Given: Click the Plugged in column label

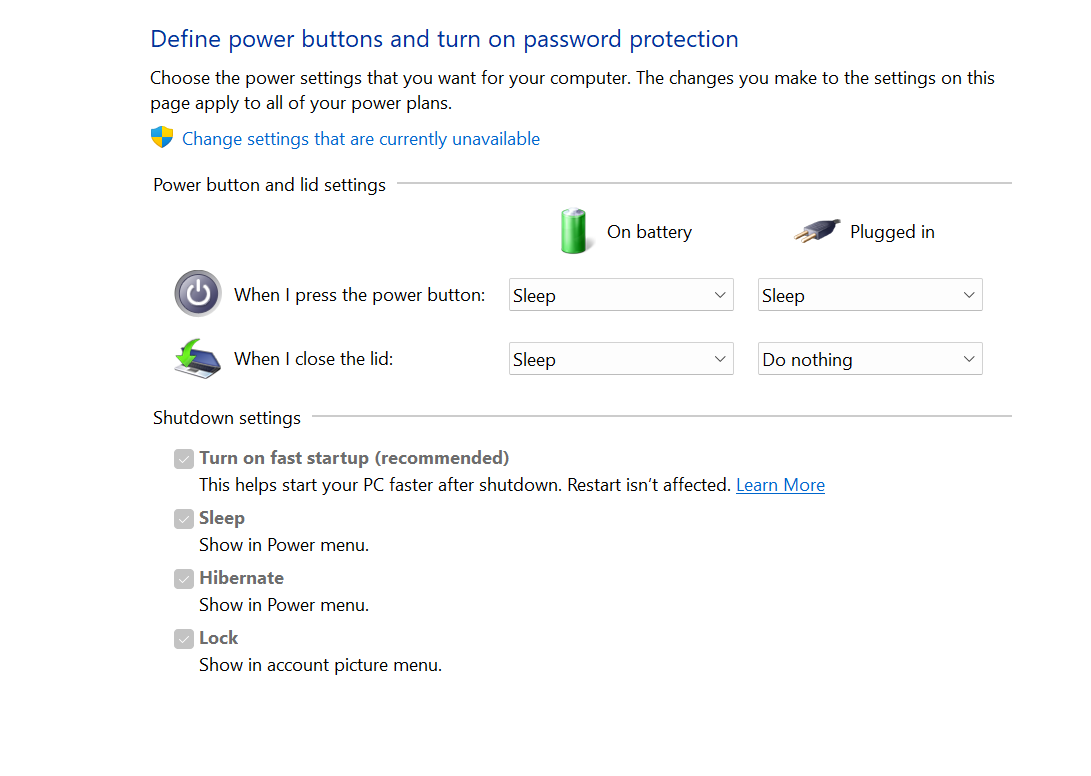Looking at the screenshot, I should (892, 232).
